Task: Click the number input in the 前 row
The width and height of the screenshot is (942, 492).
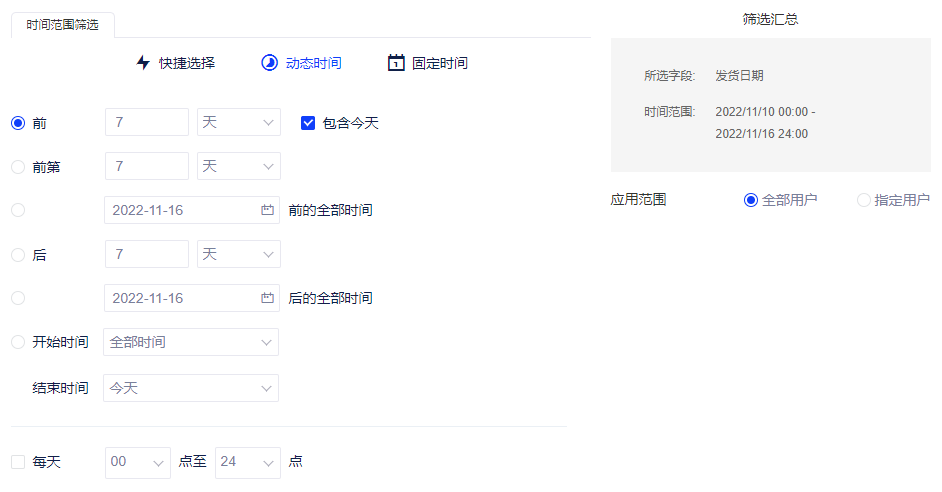Action: [146, 123]
